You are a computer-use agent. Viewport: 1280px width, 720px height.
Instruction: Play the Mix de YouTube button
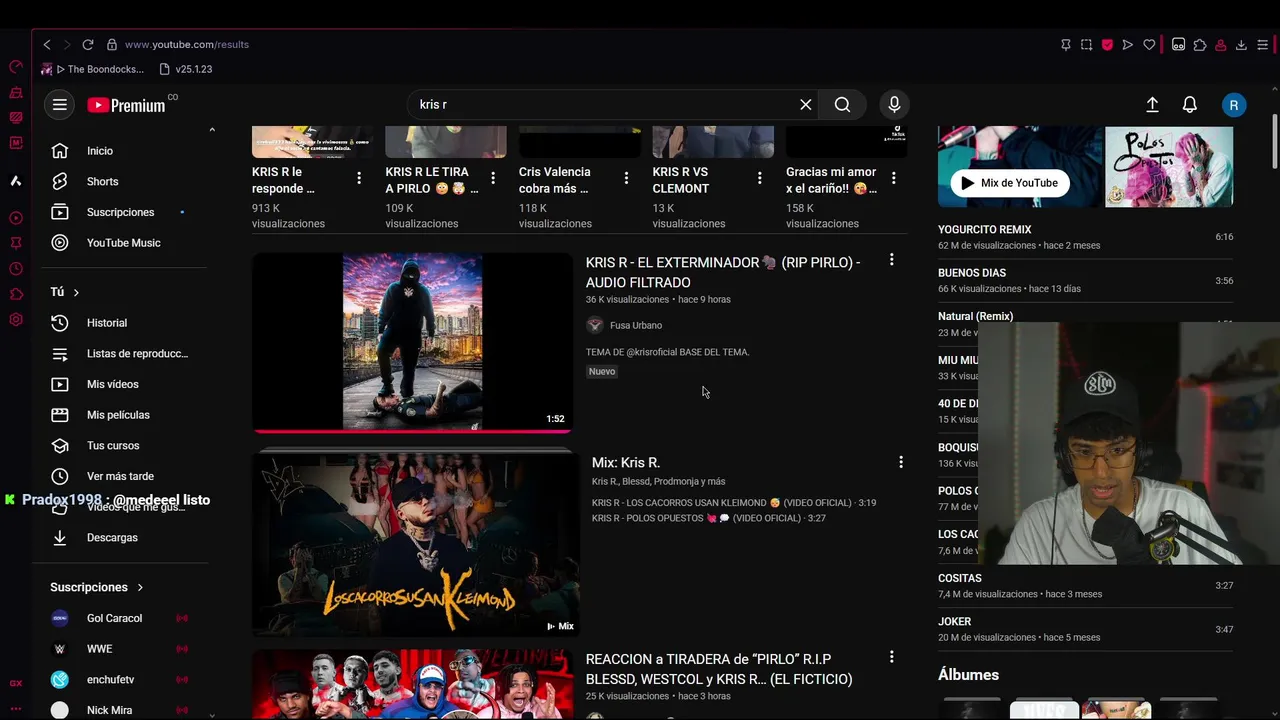(x=1010, y=183)
